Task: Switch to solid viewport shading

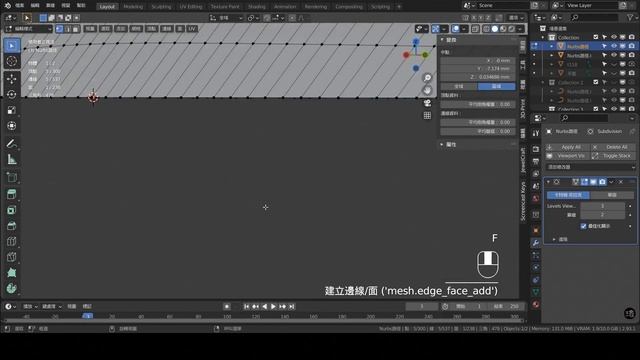Action: point(495,29)
